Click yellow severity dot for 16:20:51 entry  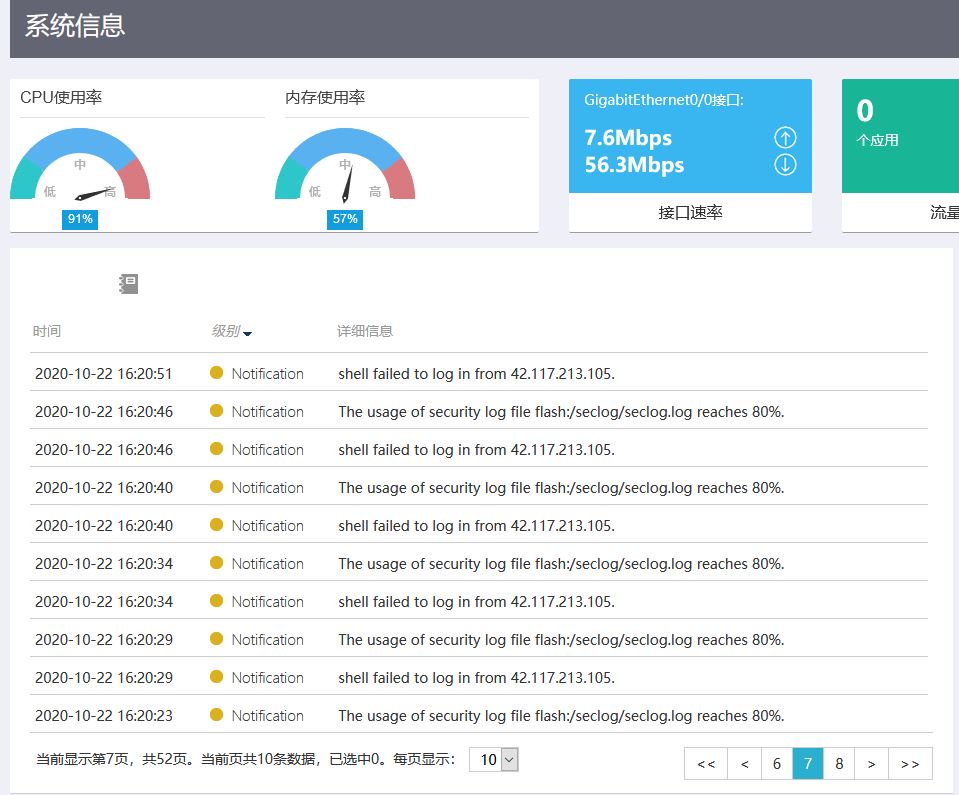[x=217, y=372]
